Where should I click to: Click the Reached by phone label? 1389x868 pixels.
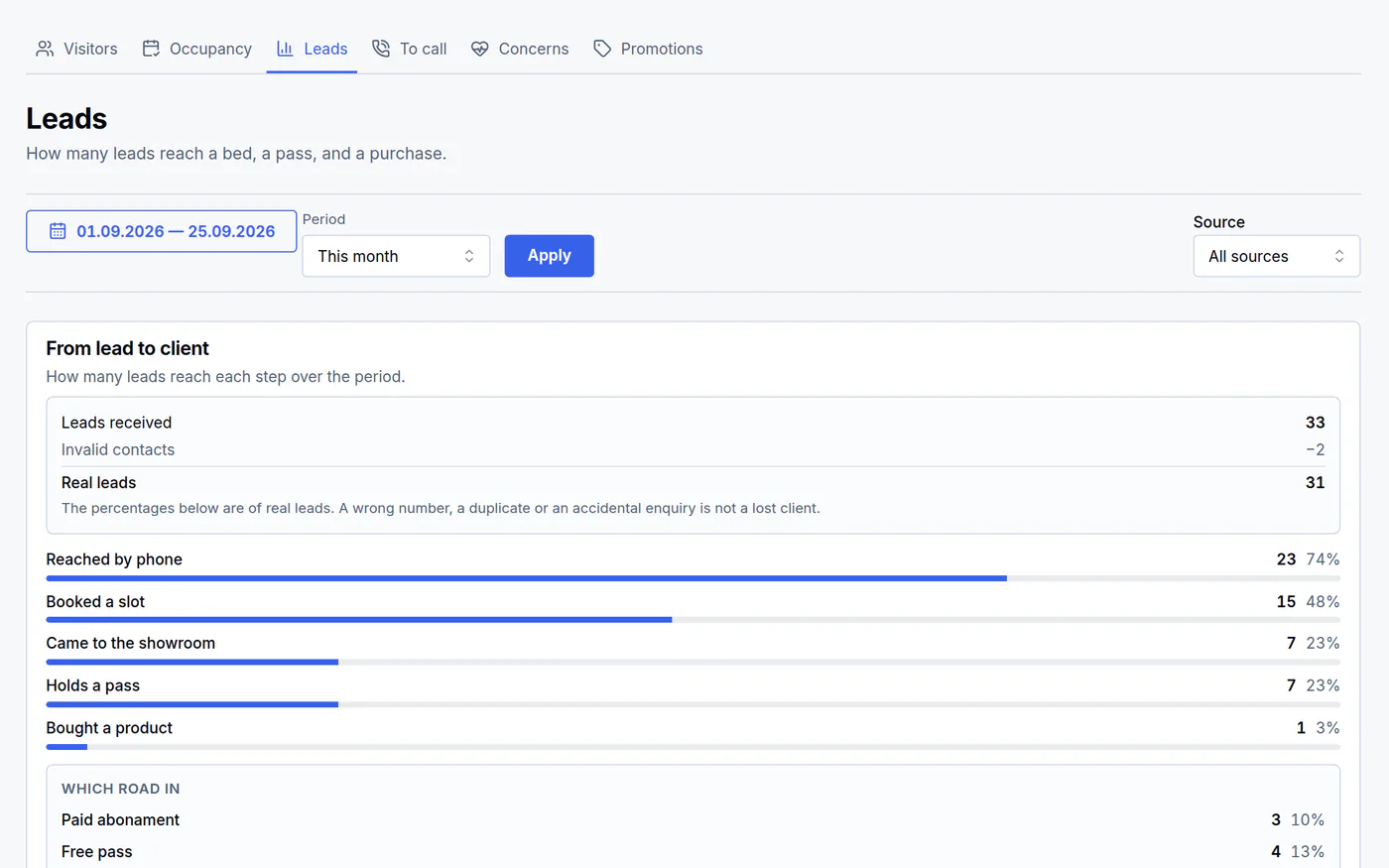[114, 559]
